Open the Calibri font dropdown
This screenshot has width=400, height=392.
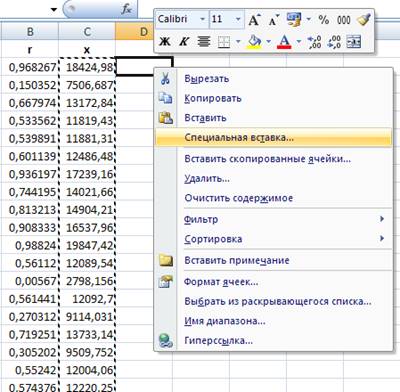(x=202, y=19)
